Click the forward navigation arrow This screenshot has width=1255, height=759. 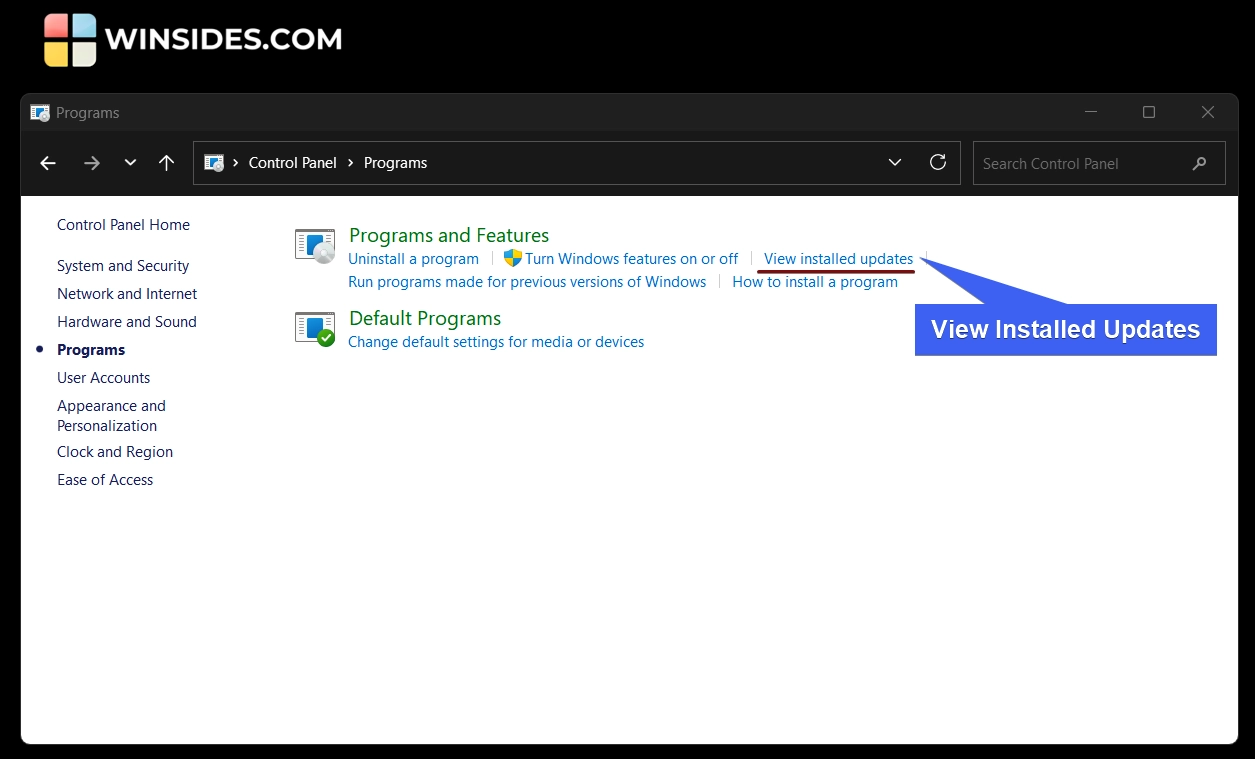[x=91, y=162]
